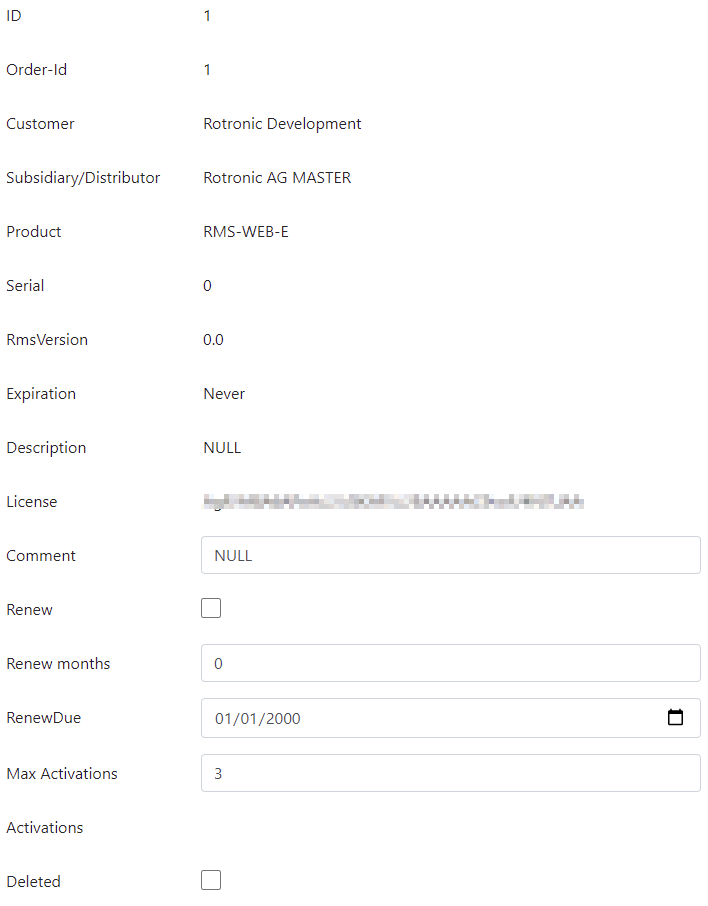This screenshot has height=906, width=708.
Task: Click the Subsidiary/Distributor label
Action: click(x=83, y=178)
